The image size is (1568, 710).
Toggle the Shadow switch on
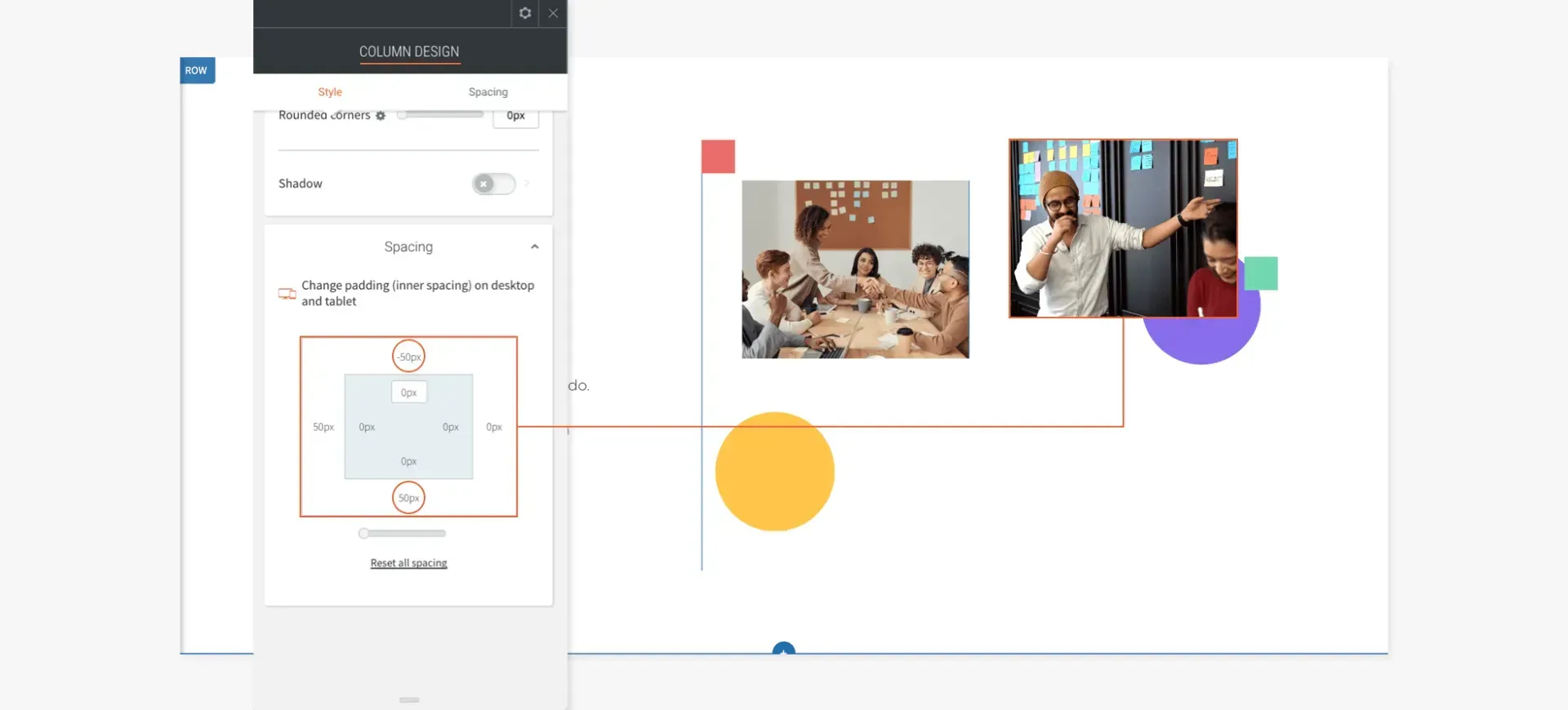pyautogui.click(x=494, y=184)
